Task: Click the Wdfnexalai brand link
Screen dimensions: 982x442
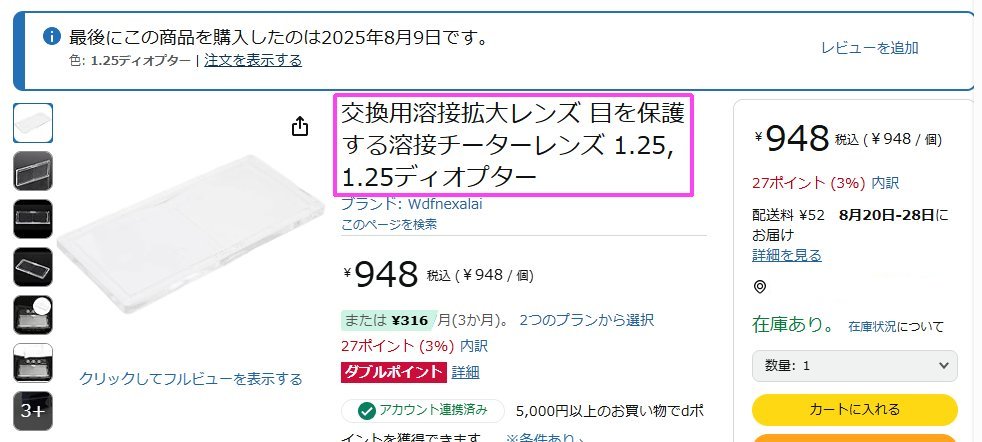Action: (x=445, y=204)
